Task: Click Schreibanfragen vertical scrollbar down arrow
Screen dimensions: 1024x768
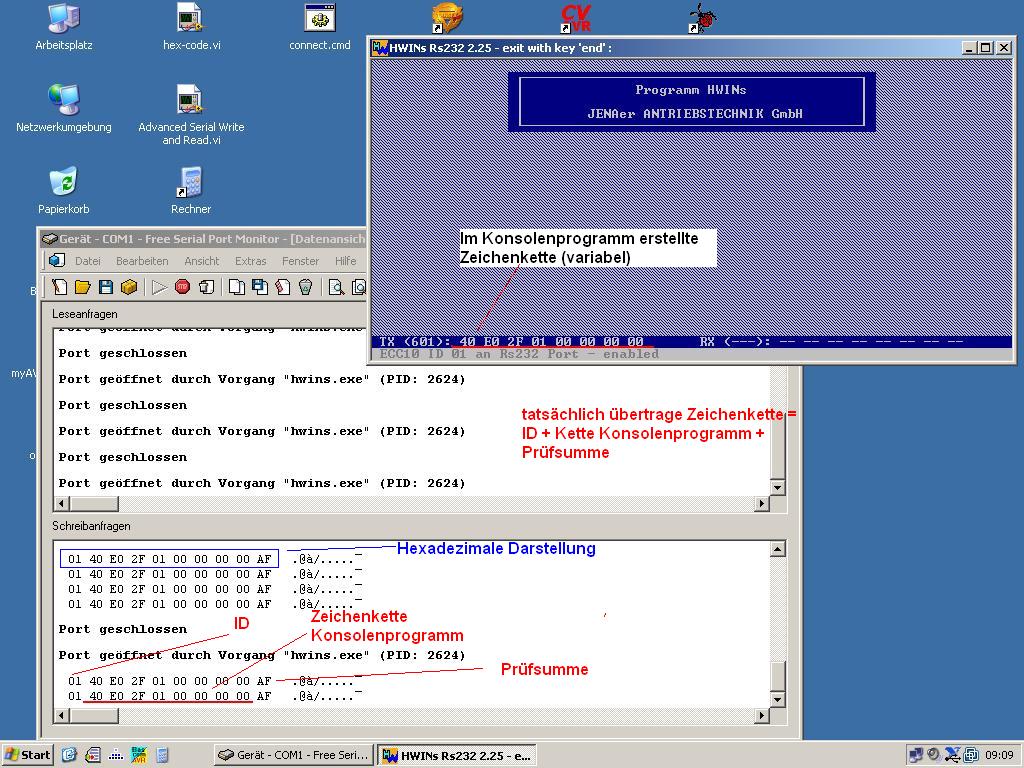Action: click(777, 699)
